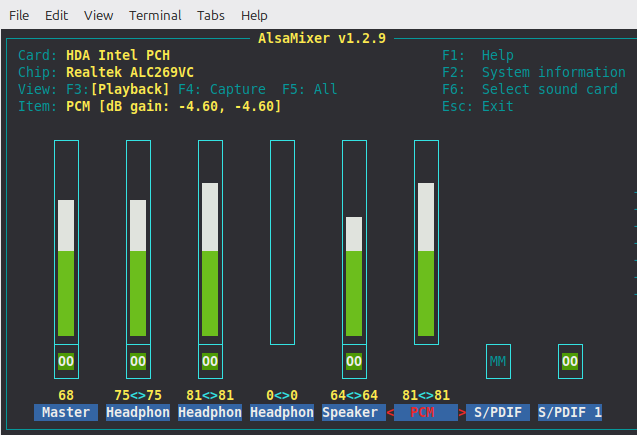
Task: Toggle mute box under the 75<>75 Headphone channel
Action: [138, 361]
